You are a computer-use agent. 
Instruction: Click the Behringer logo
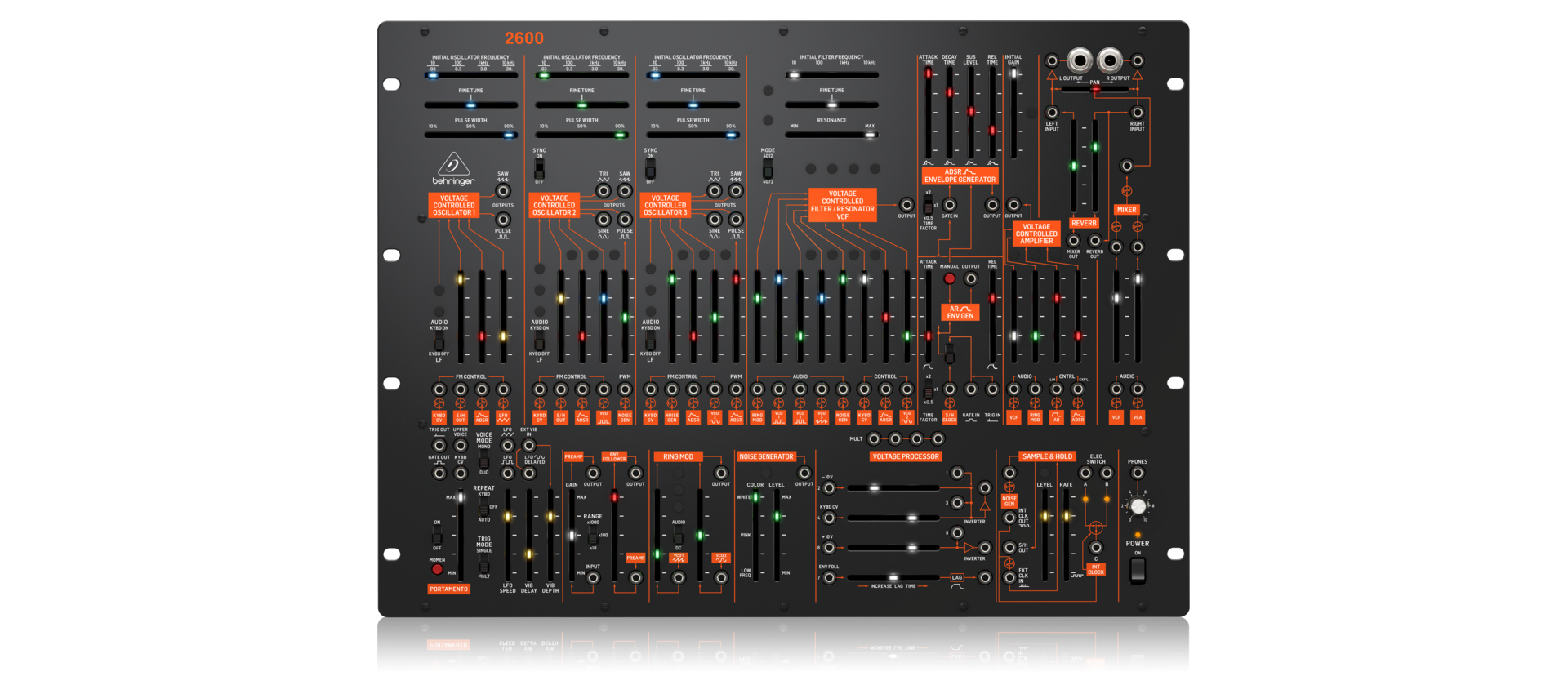tap(453, 169)
